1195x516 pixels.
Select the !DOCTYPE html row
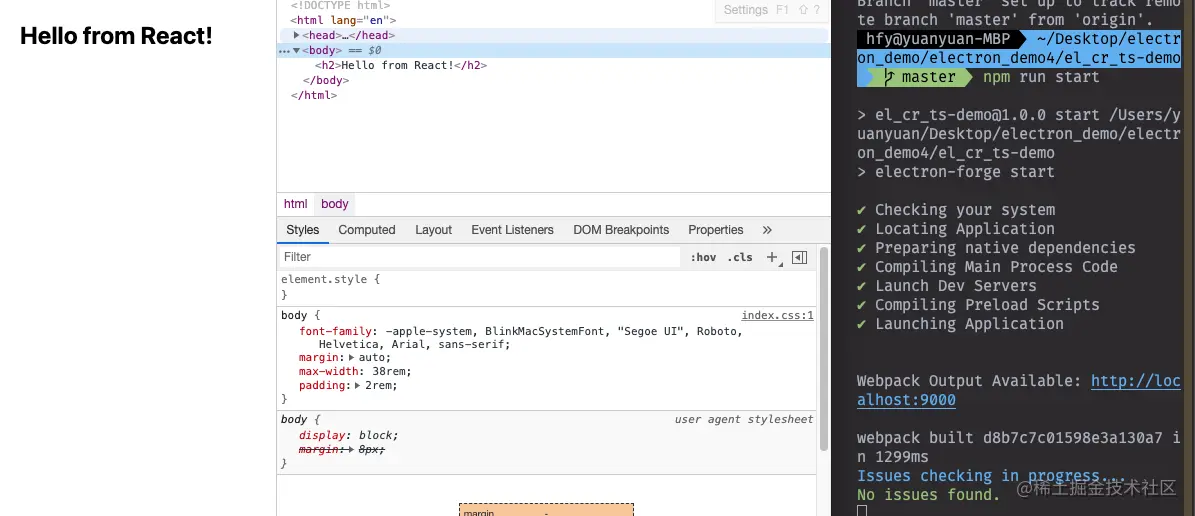(340, 5)
